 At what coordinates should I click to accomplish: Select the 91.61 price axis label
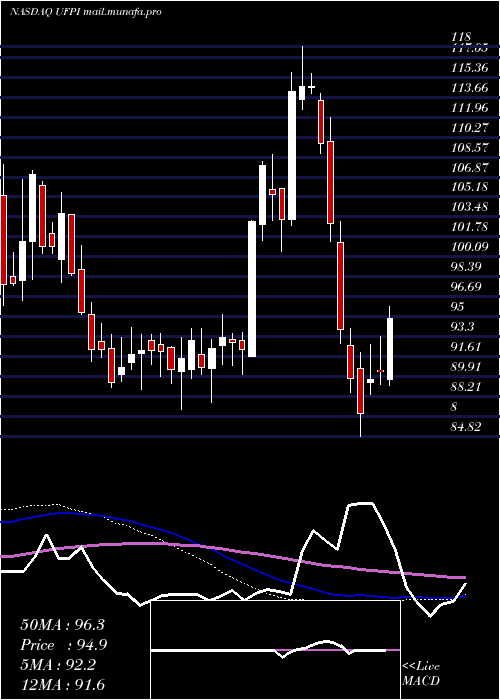pyautogui.click(x=467, y=346)
